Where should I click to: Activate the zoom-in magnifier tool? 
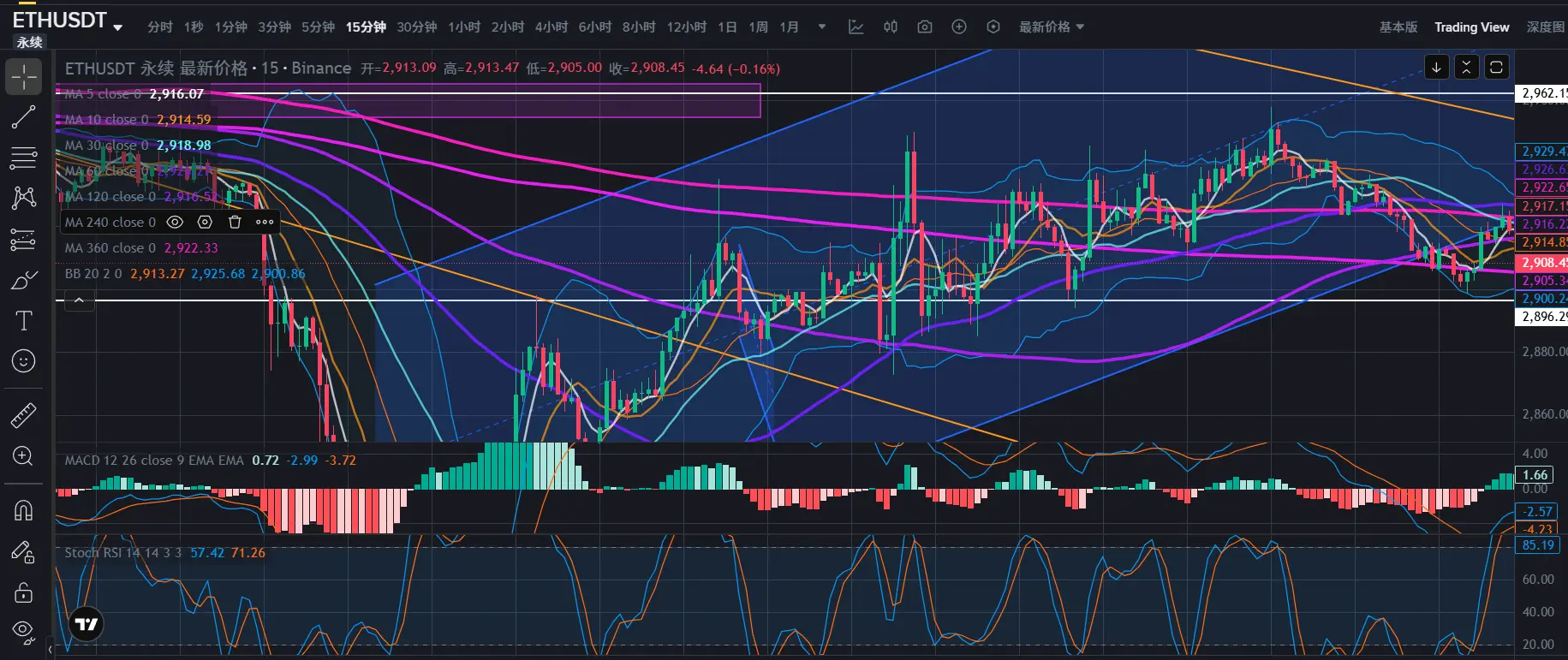coord(24,456)
